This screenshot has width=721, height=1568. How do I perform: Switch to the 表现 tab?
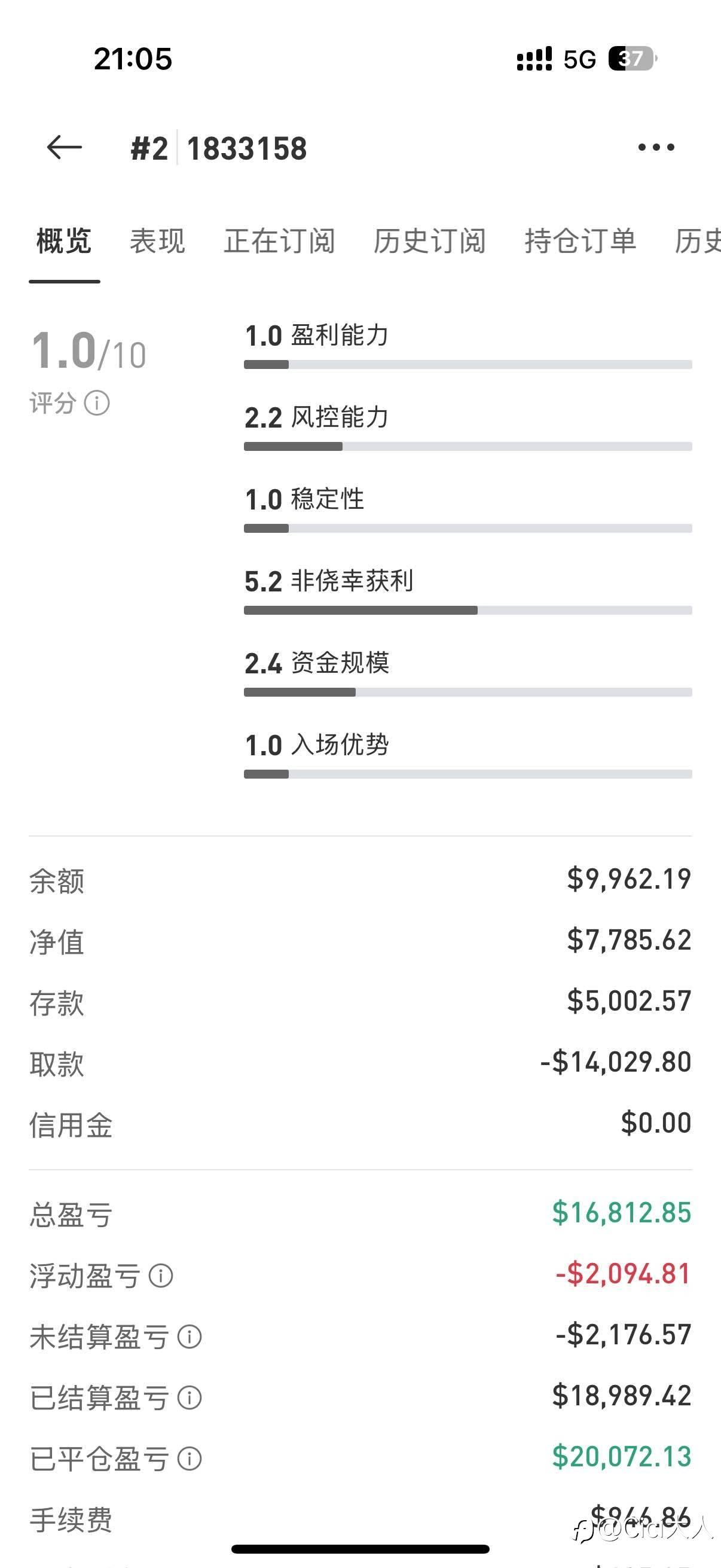click(x=157, y=241)
